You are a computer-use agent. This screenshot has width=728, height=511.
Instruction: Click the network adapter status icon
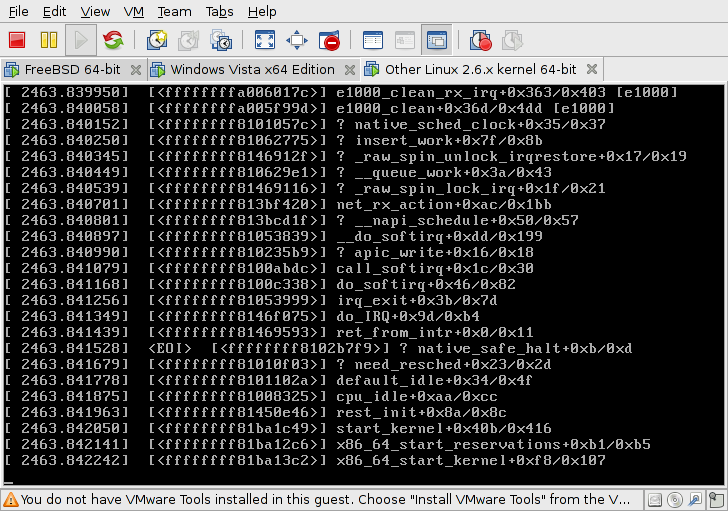coord(695,500)
